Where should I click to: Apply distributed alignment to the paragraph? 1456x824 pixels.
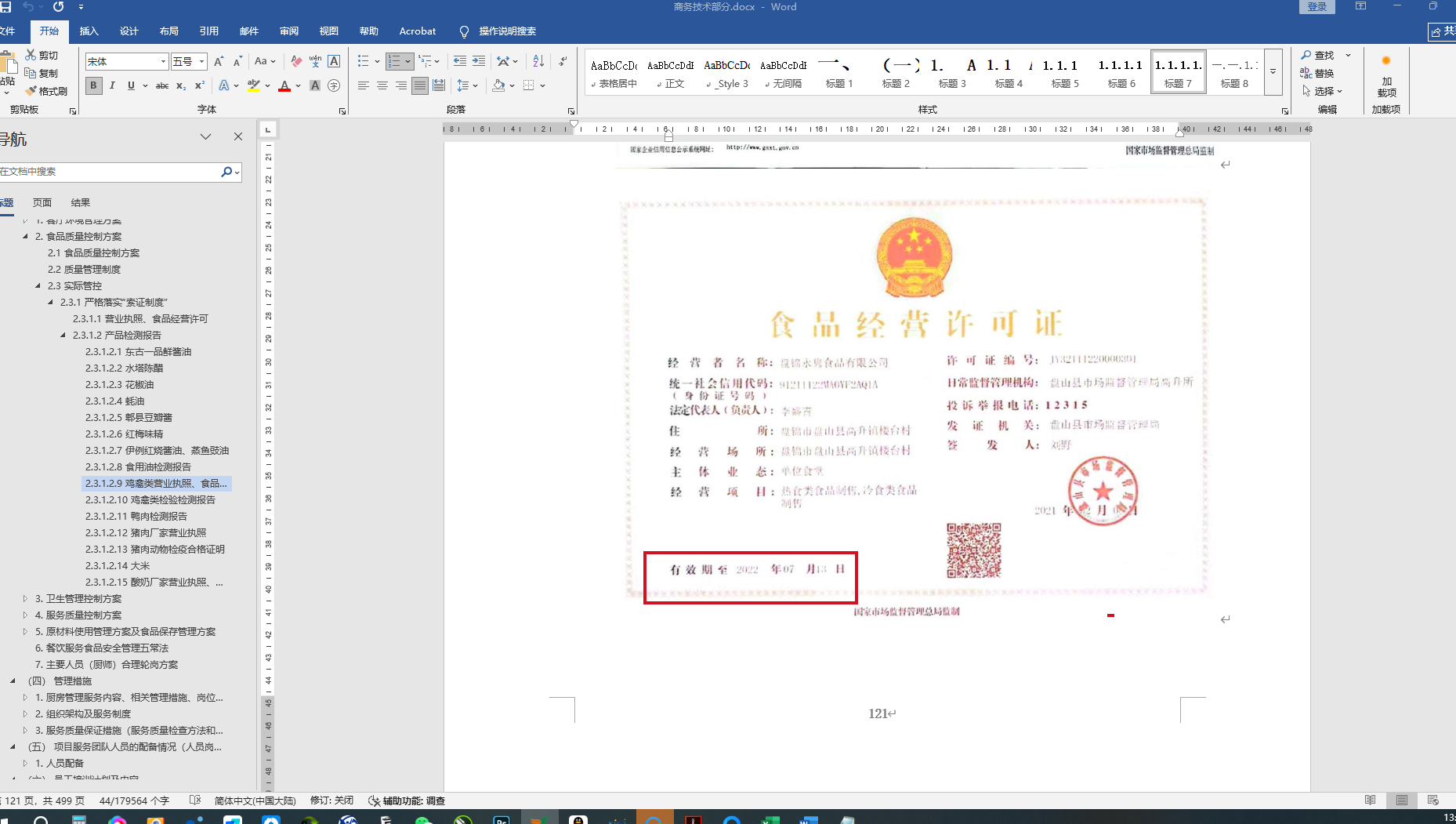point(439,85)
